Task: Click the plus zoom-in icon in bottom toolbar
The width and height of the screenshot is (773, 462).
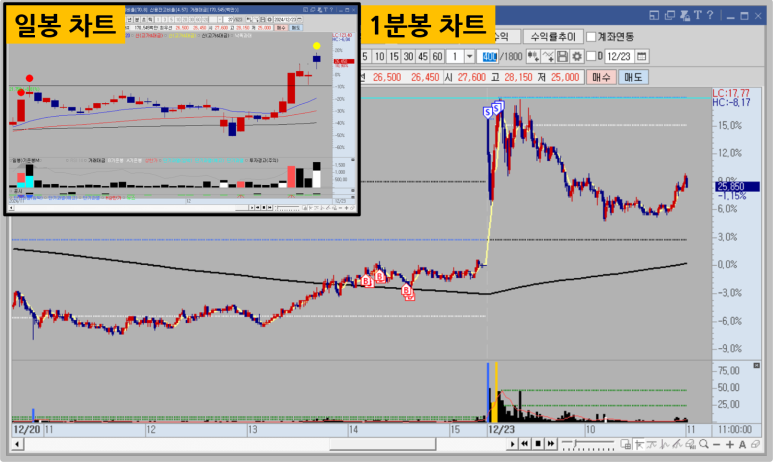Action: pos(730,445)
